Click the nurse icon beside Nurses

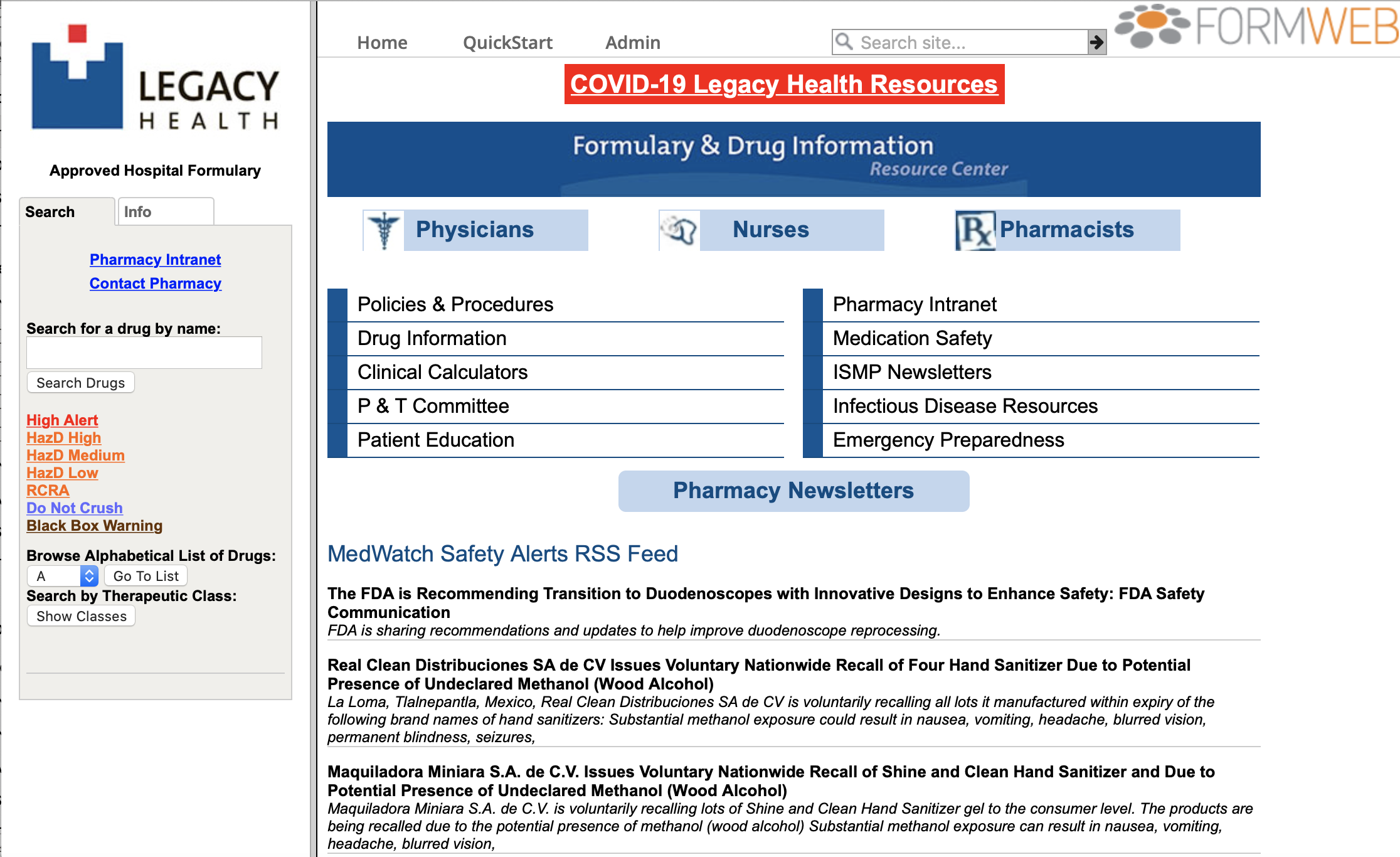click(x=679, y=230)
